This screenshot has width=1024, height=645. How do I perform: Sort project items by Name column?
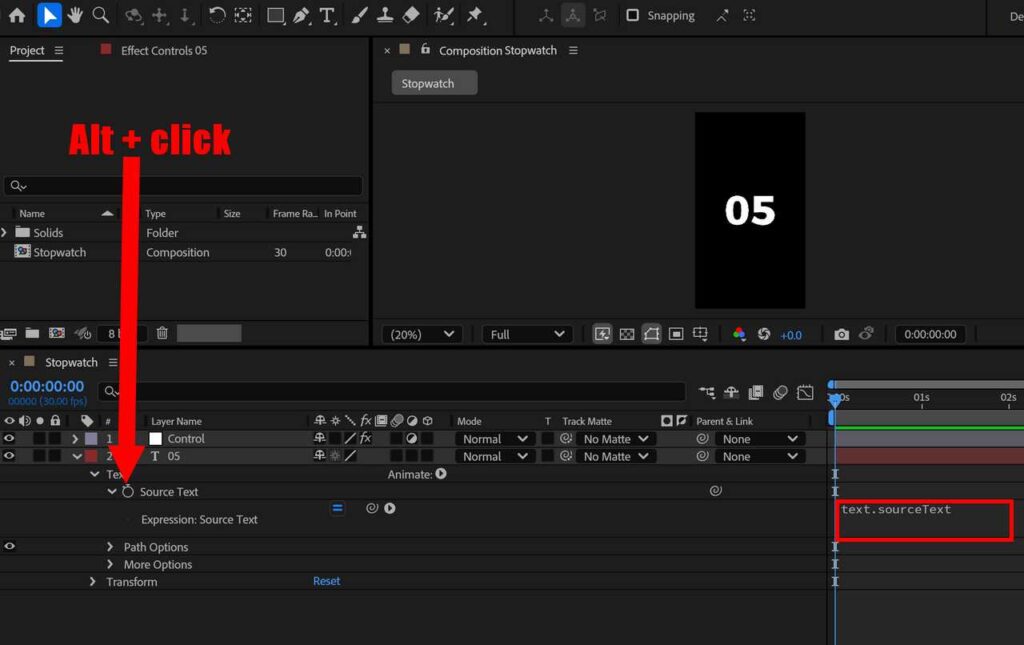[x=32, y=213]
